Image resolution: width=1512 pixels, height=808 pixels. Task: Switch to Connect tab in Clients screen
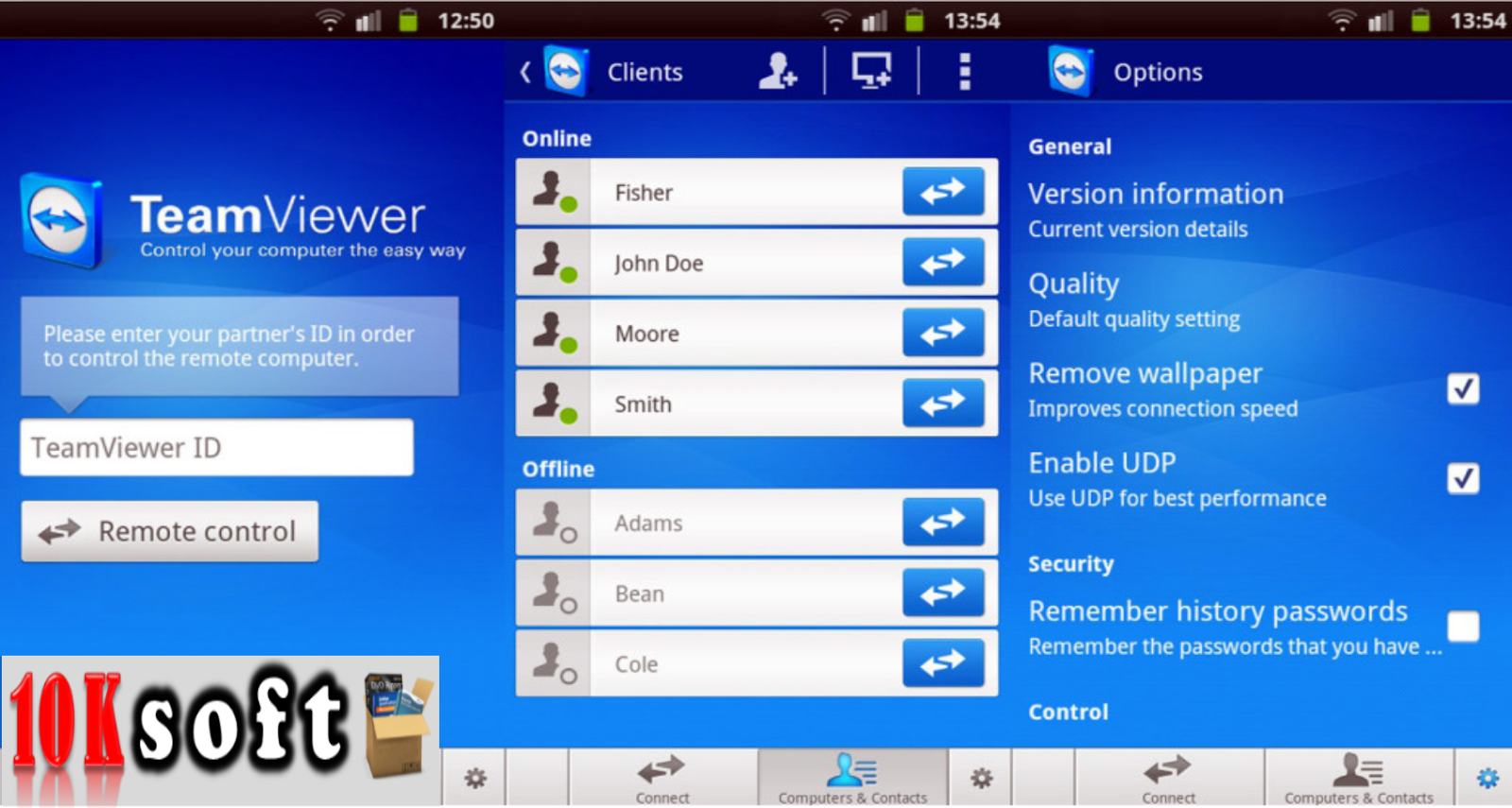[x=661, y=779]
